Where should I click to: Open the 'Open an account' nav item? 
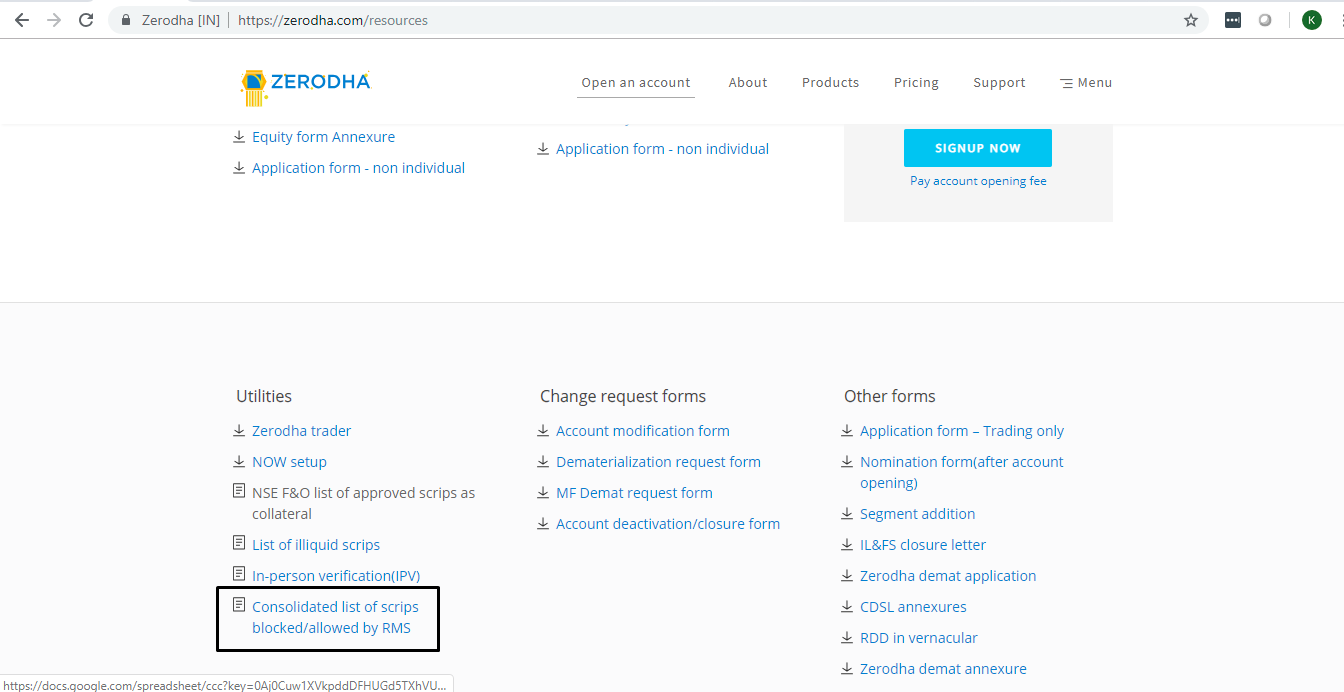(x=636, y=83)
